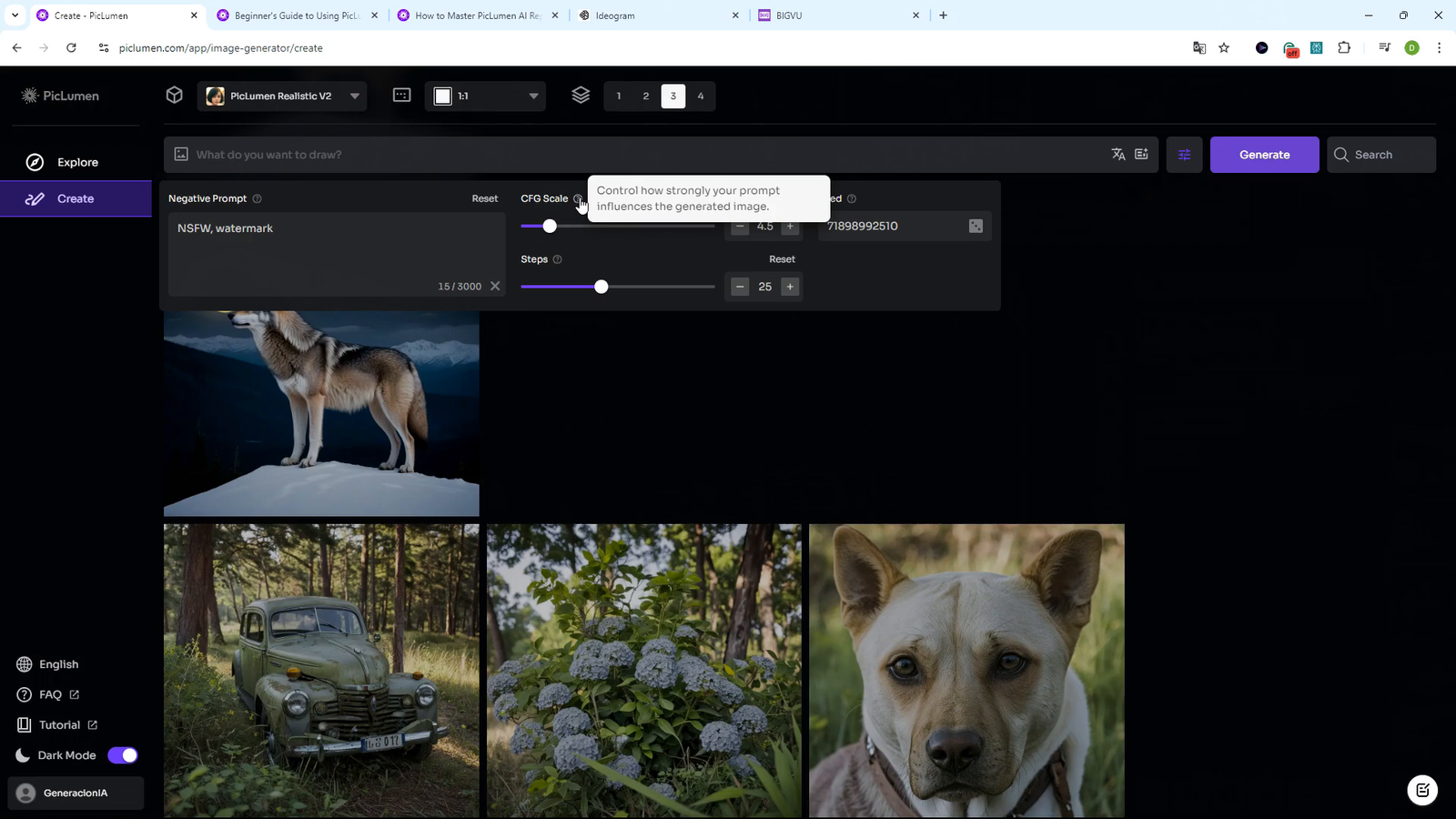
Task: Toggle the Dark Mode switch
Action: click(123, 755)
